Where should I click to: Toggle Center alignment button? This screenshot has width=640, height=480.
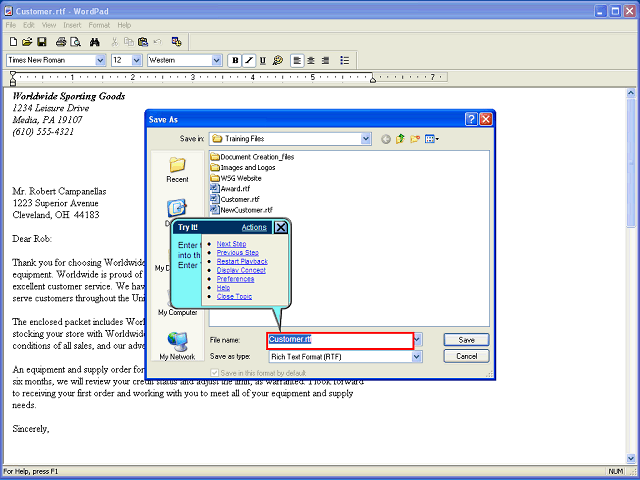click(x=311, y=60)
